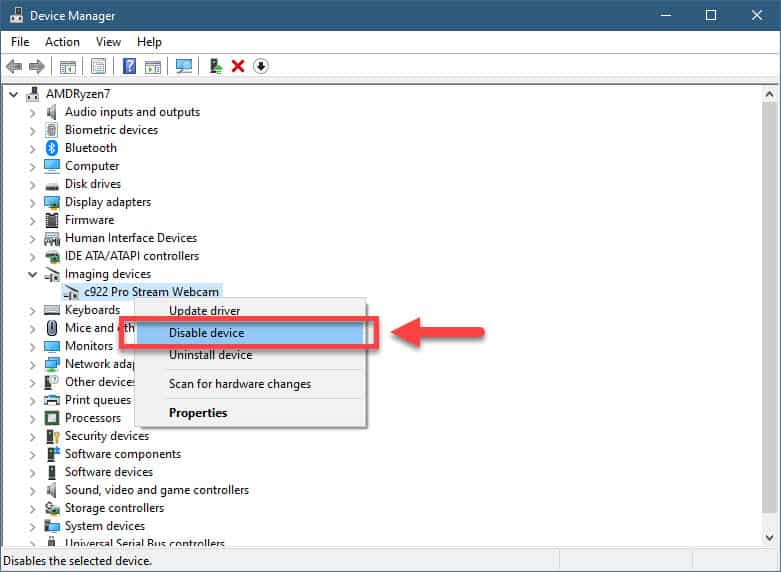Screen dimensions: 781x572
Task: Collapse the Imaging devices chevron
Action: (32, 274)
